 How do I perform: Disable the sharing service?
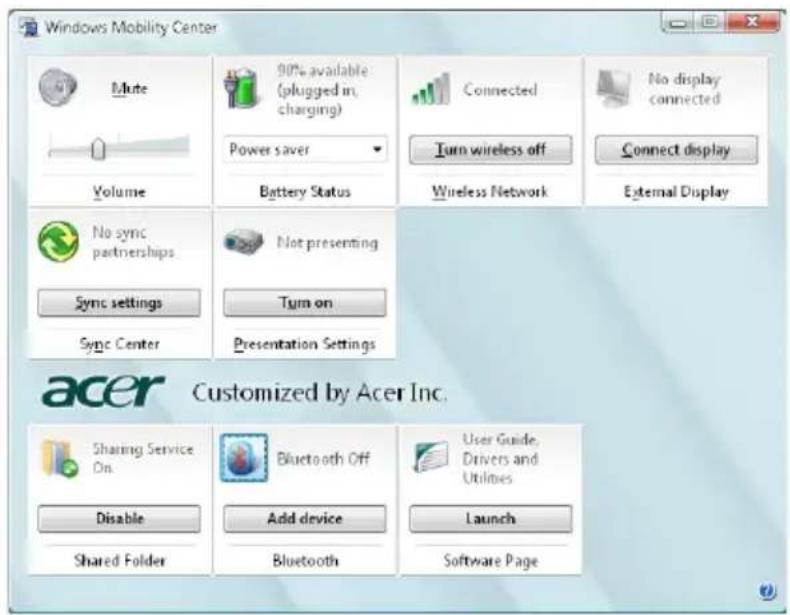119,518
